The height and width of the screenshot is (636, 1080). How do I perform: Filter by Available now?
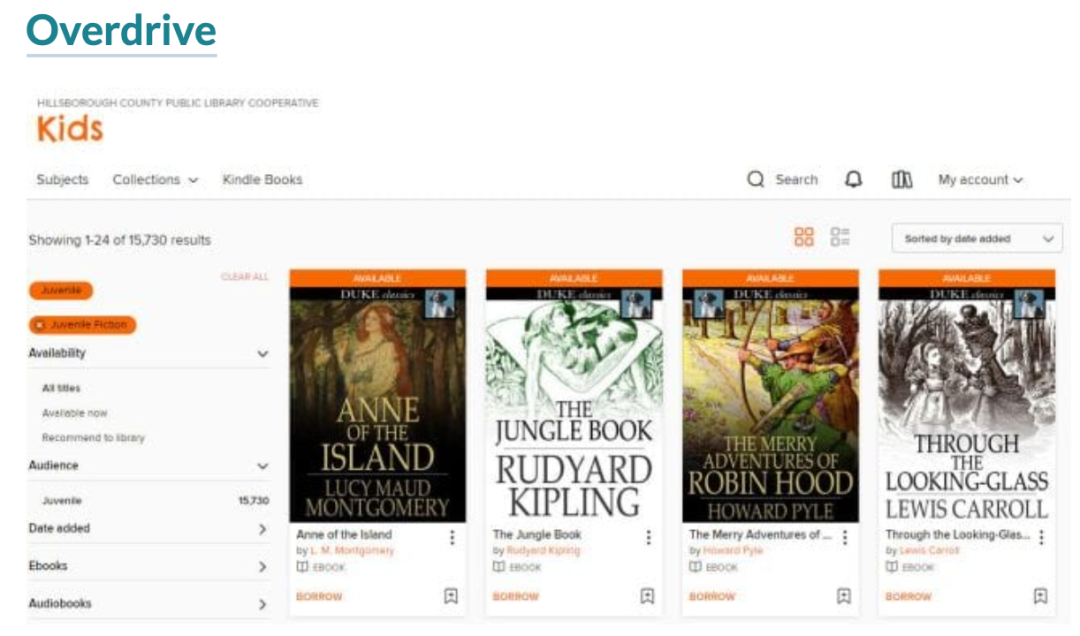[x=74, y=413]
